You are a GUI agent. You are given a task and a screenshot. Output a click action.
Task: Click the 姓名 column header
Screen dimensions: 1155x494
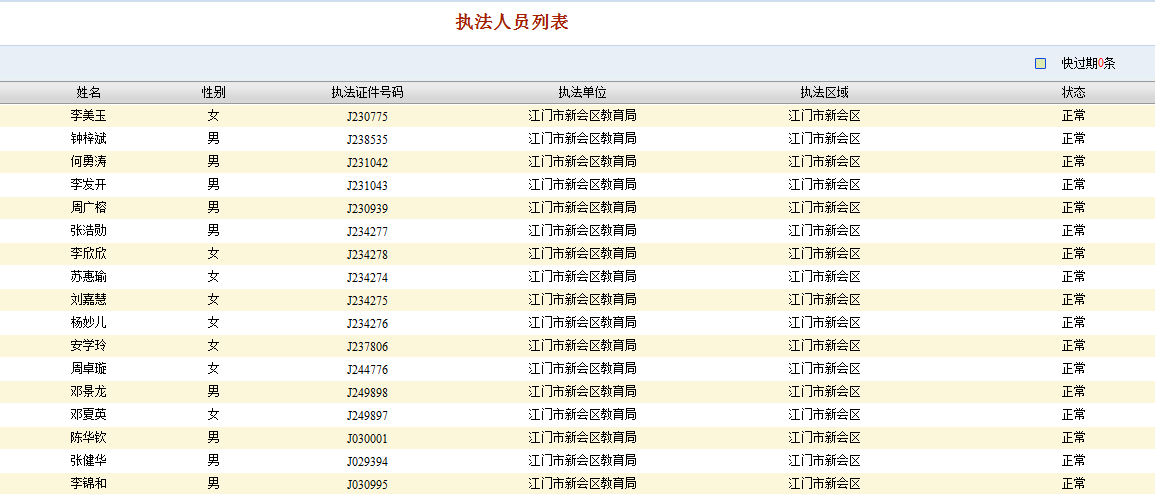pos(88,93)
